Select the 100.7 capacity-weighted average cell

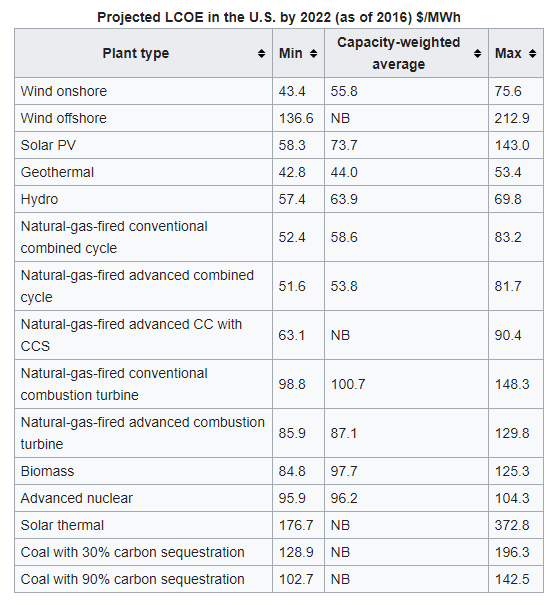(x=407, y=384)
